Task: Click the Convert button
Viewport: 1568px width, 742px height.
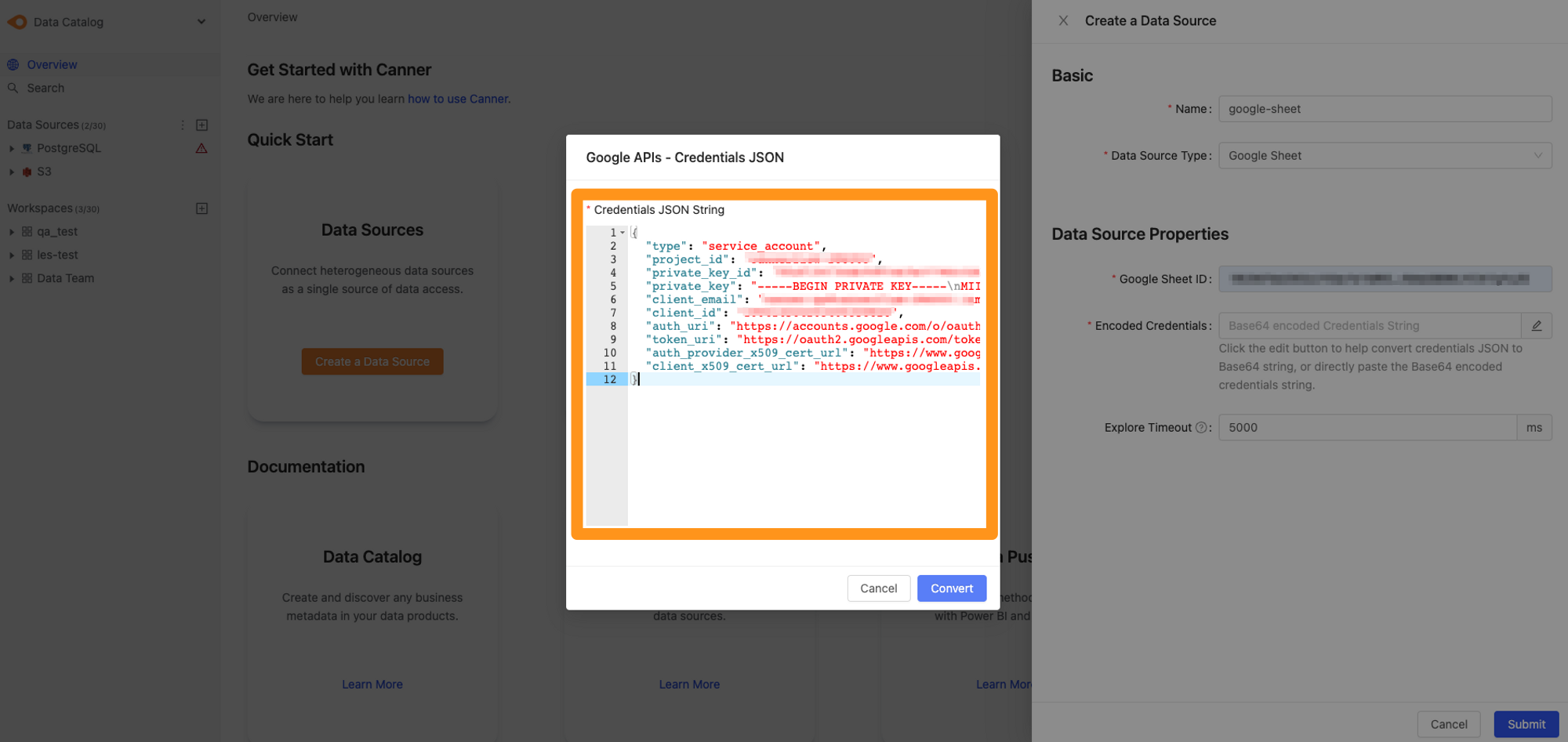Action: [952, 588]
